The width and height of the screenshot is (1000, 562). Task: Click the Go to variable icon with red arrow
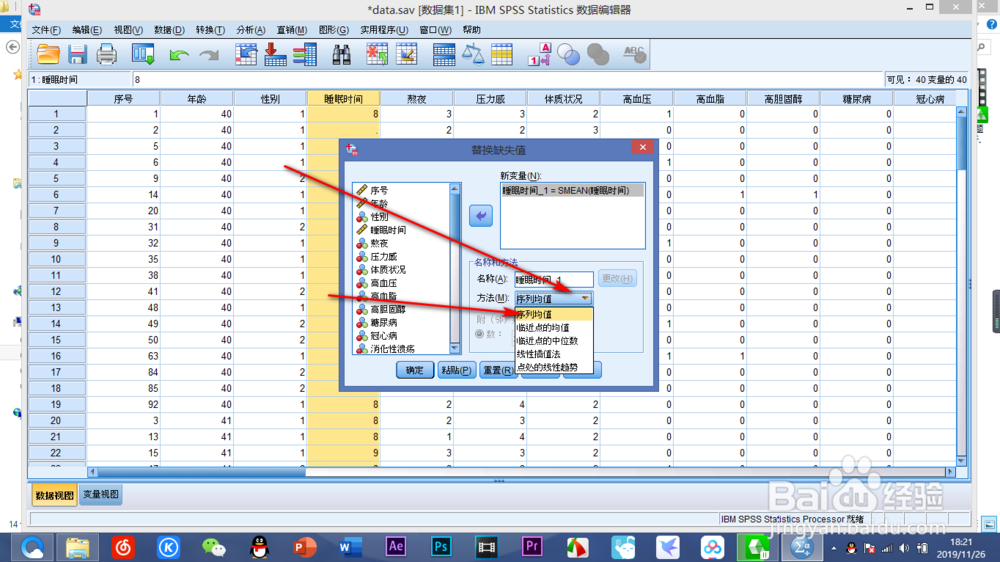275,55
